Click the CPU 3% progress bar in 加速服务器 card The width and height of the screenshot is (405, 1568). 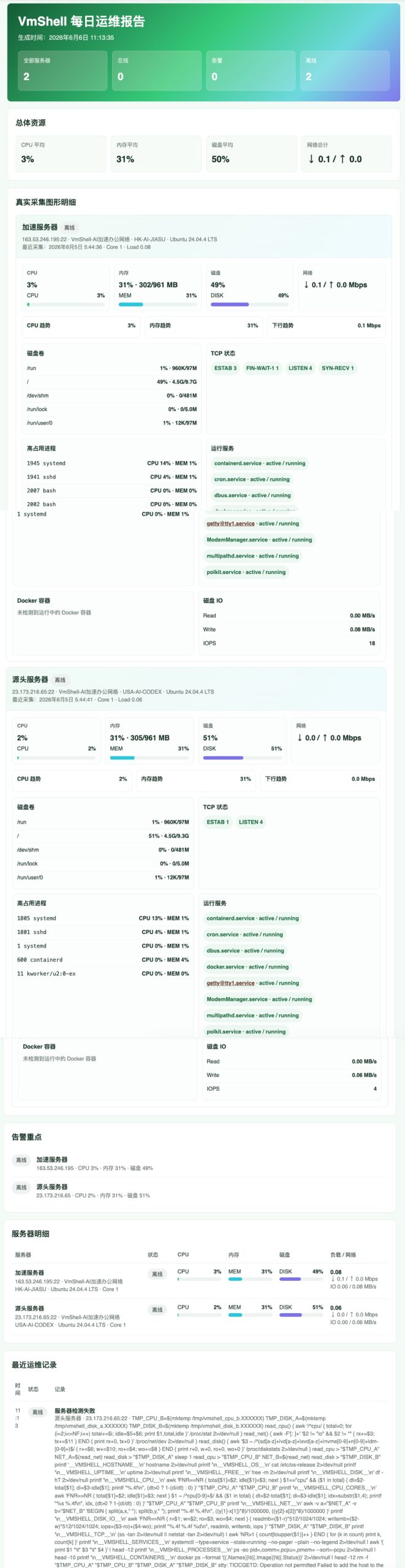[66, 304]
